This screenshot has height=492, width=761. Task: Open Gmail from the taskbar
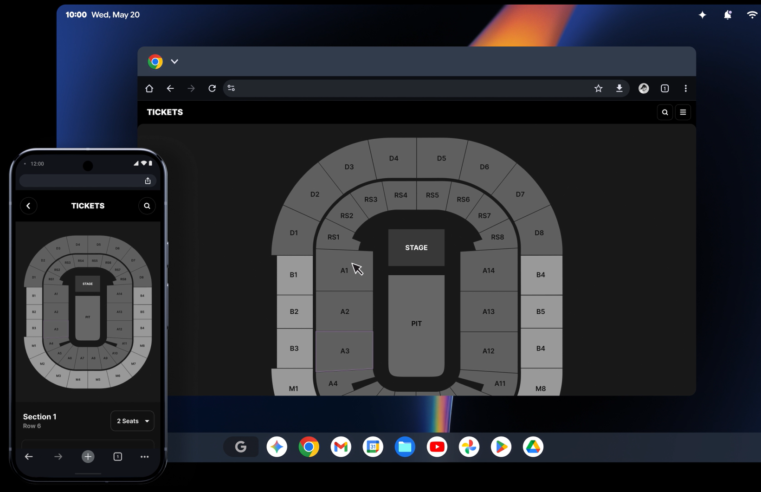pyautogui.click(x=341, y=447)
